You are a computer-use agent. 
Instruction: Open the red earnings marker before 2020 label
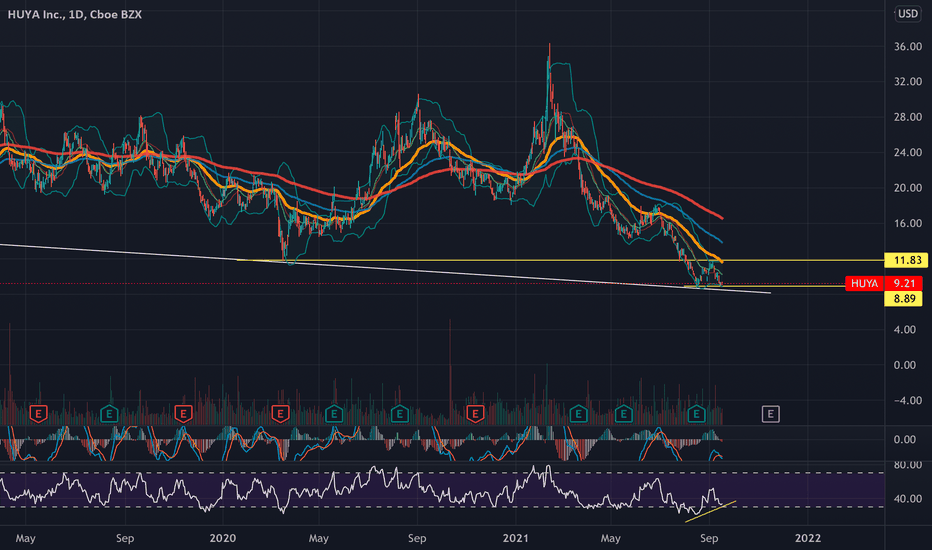pyautogui.click(x=183, y=413)
